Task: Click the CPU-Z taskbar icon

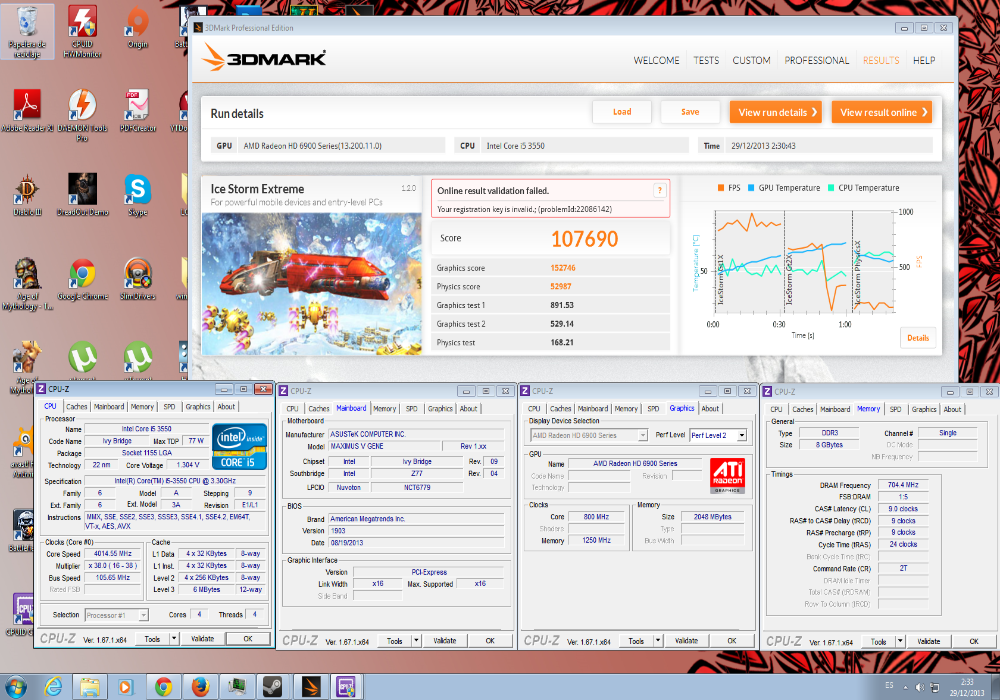Action: click(346, 687)
